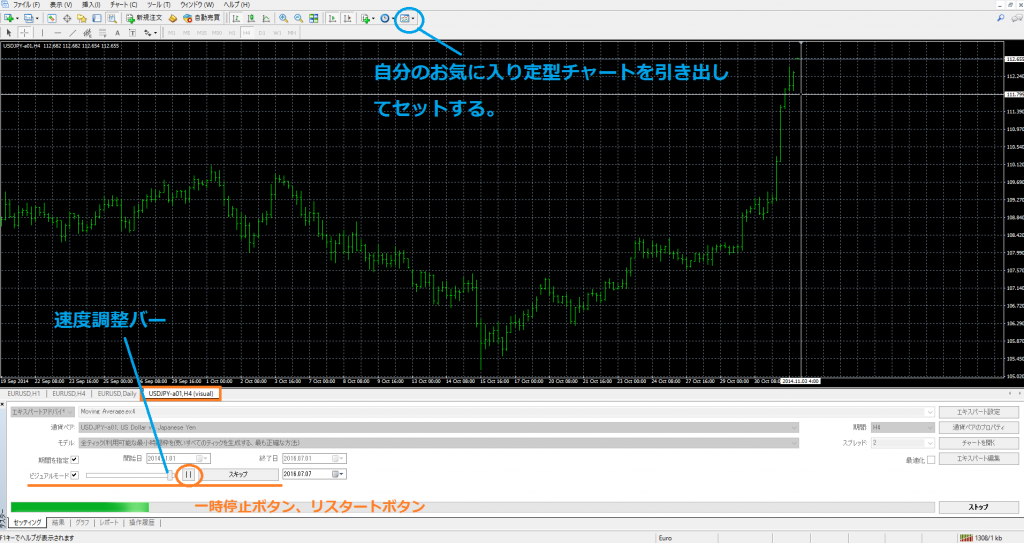Image resolution: width=1024 pixels, height=543 pixels.
Task: Switch to EURUSD,H4 chart tab
Action: pyautogui.click(x=69, y=394)
